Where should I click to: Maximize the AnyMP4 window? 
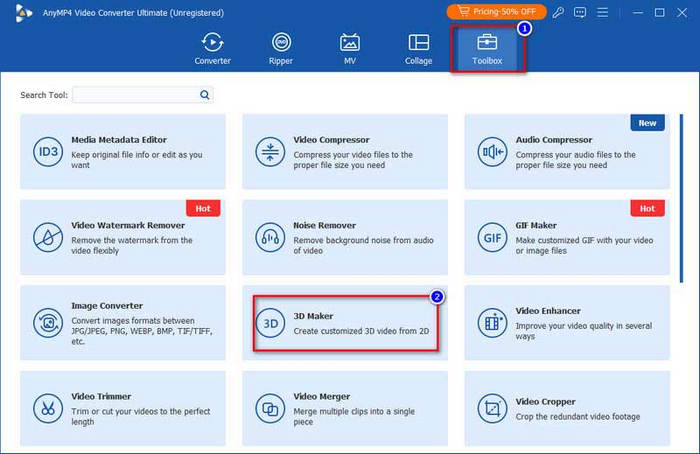(659, 12)
